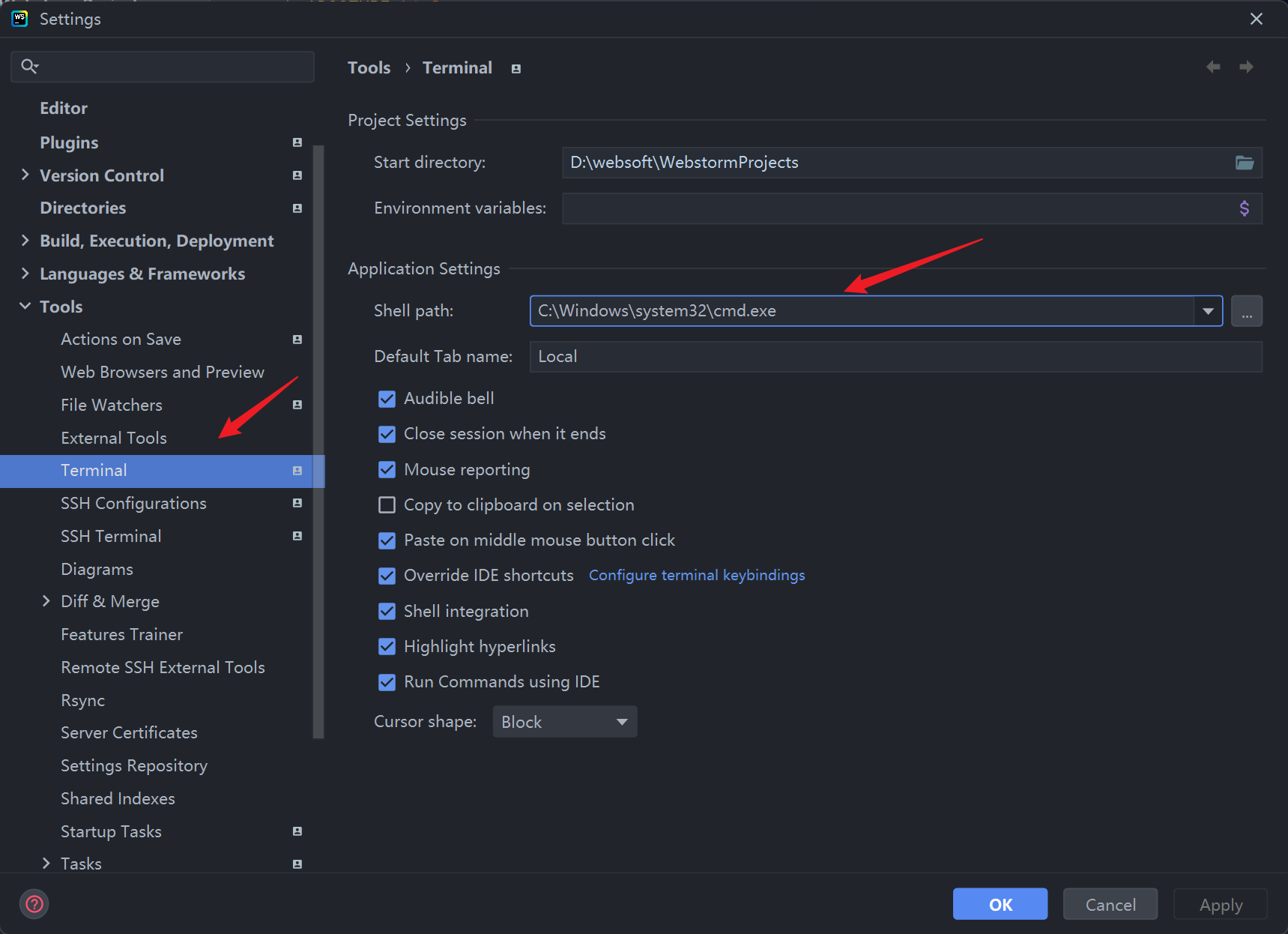This screenshot has width=1288, height=934.
Task: Click the project-level icon beside Terminal breadcrumb
Action: [516, 69]
